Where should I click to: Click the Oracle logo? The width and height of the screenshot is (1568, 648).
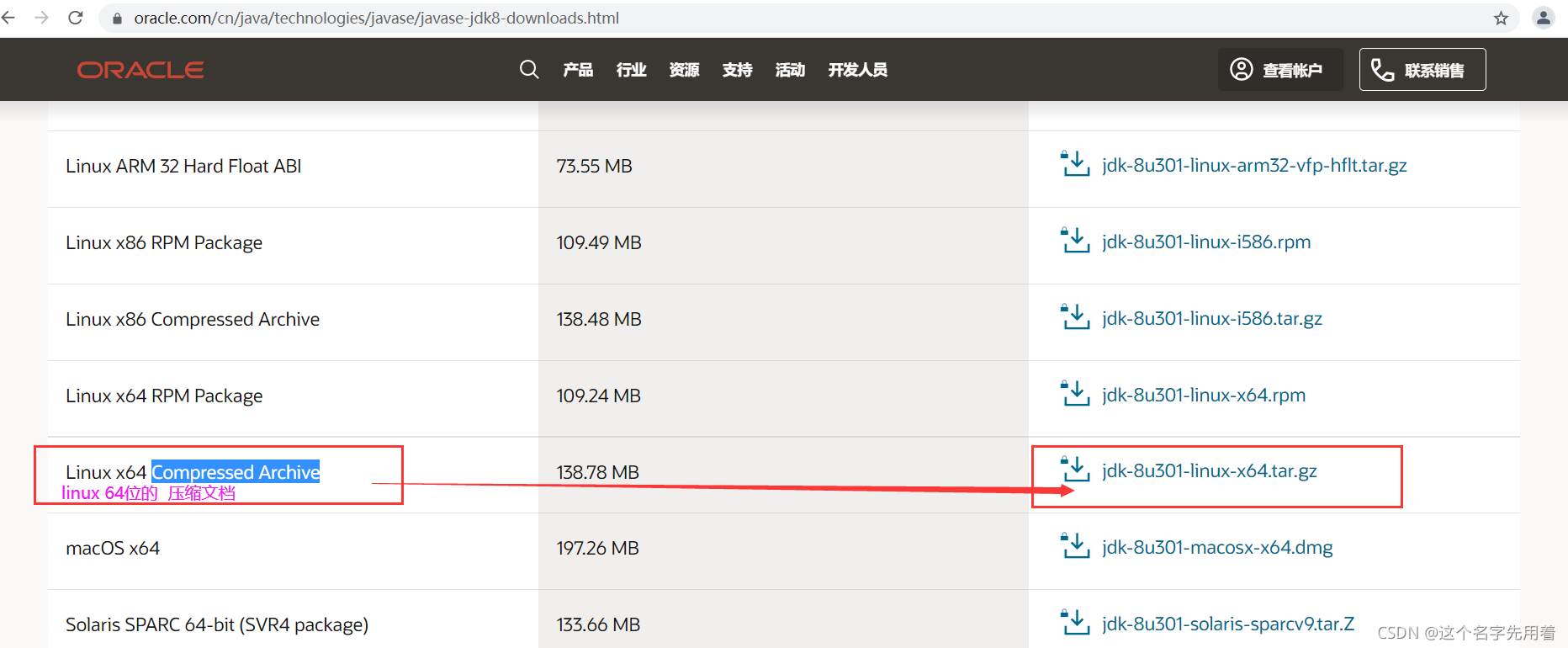point(140,70)
